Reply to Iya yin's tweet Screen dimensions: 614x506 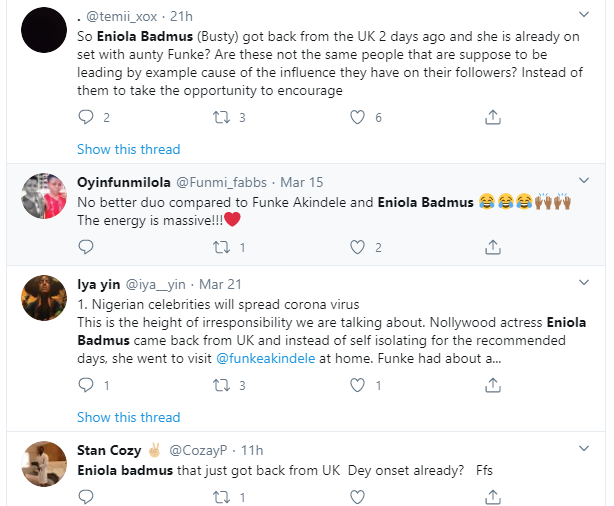86,385
